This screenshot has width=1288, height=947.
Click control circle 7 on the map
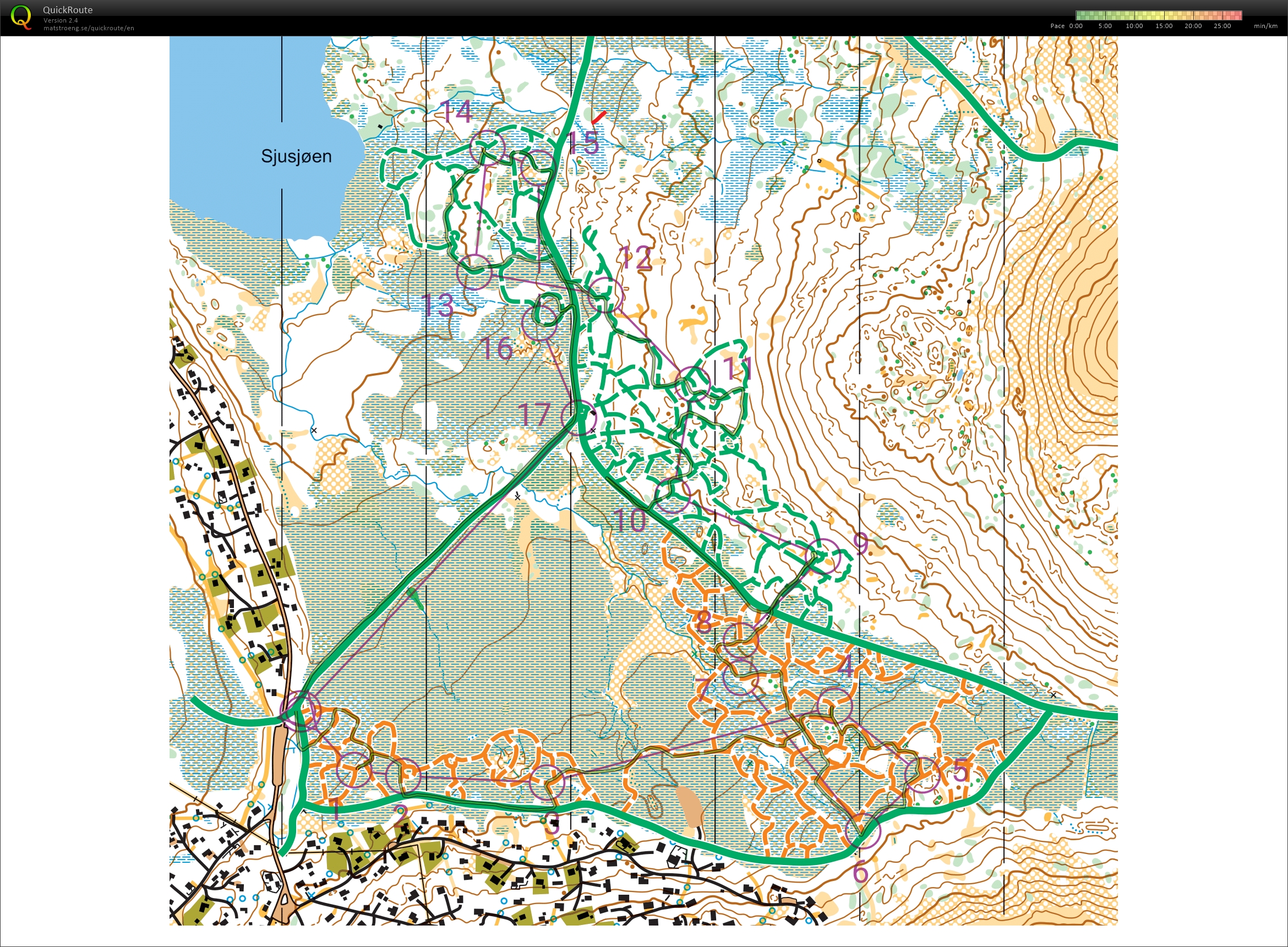[x=740, y=677]
